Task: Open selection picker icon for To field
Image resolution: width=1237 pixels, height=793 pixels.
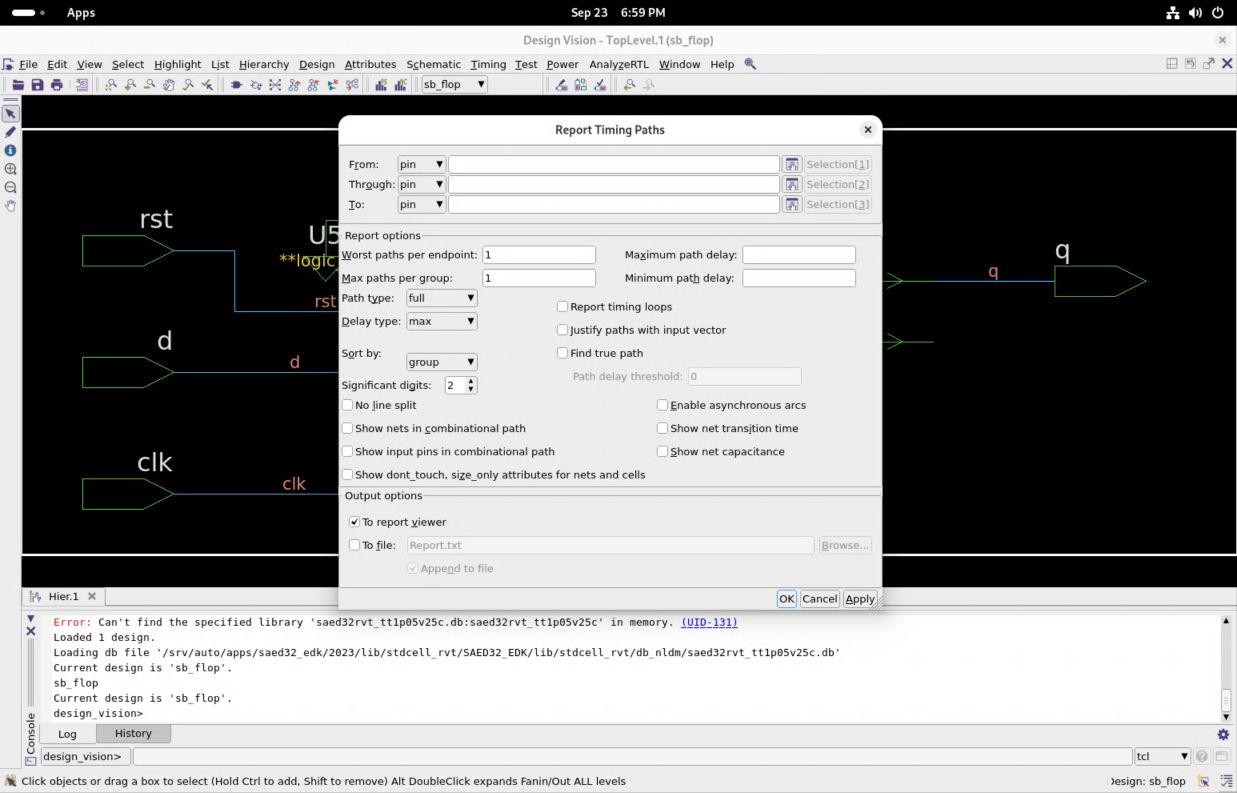Action: pos(792,204)
